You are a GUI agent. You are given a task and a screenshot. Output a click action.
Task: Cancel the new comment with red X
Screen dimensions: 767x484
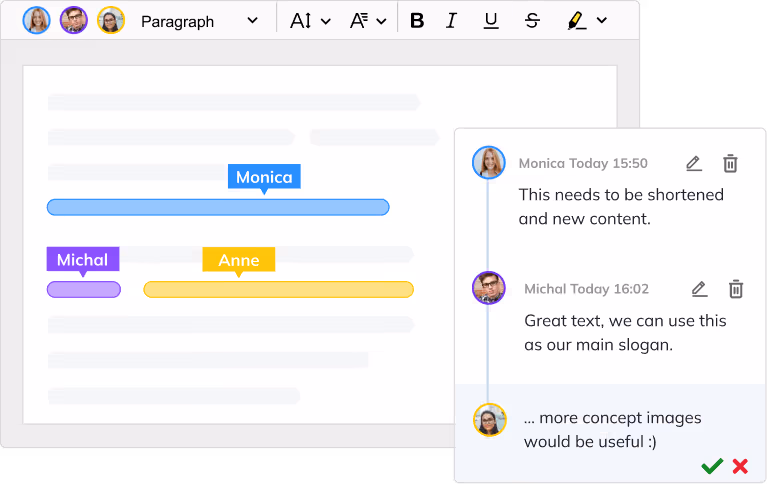[x=740, y=466]
